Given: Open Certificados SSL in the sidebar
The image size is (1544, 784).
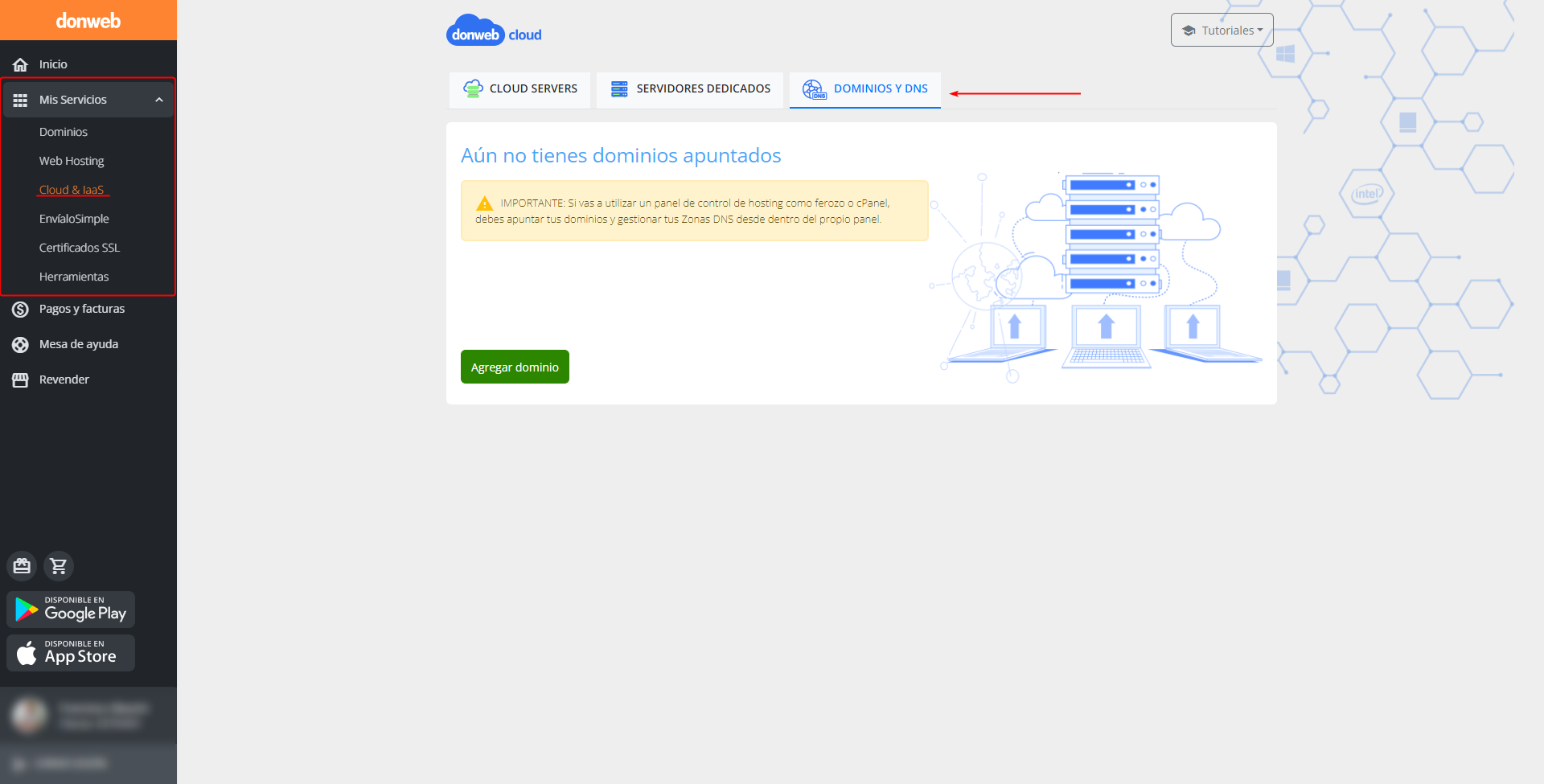Looking at the screenshot, I should pos(80,248).
